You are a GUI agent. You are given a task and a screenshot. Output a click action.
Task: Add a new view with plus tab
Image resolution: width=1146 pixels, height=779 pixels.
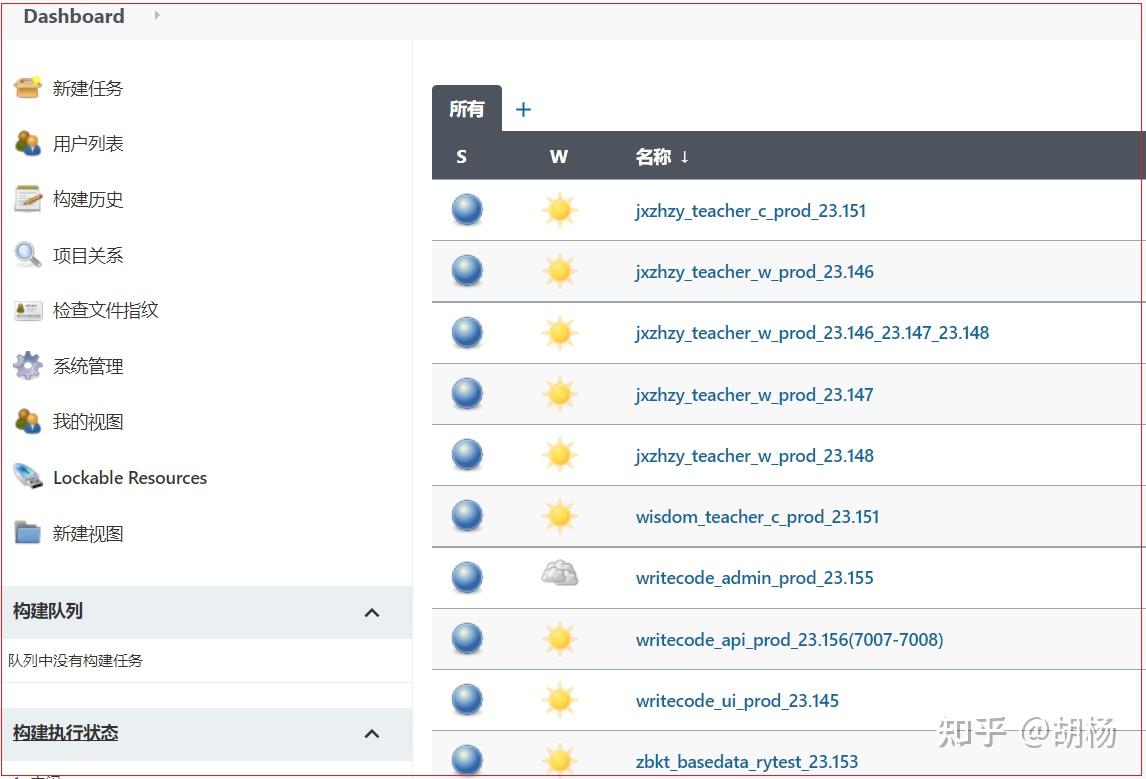(x=523, y=110)
